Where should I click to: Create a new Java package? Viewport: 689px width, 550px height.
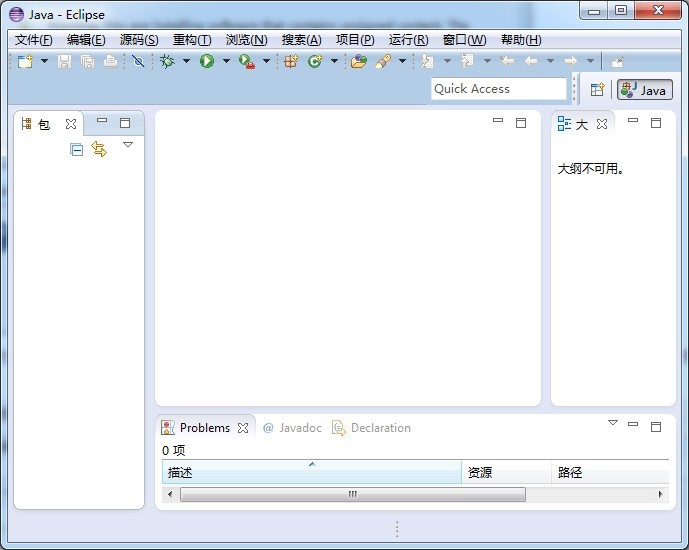pos(291,61)
